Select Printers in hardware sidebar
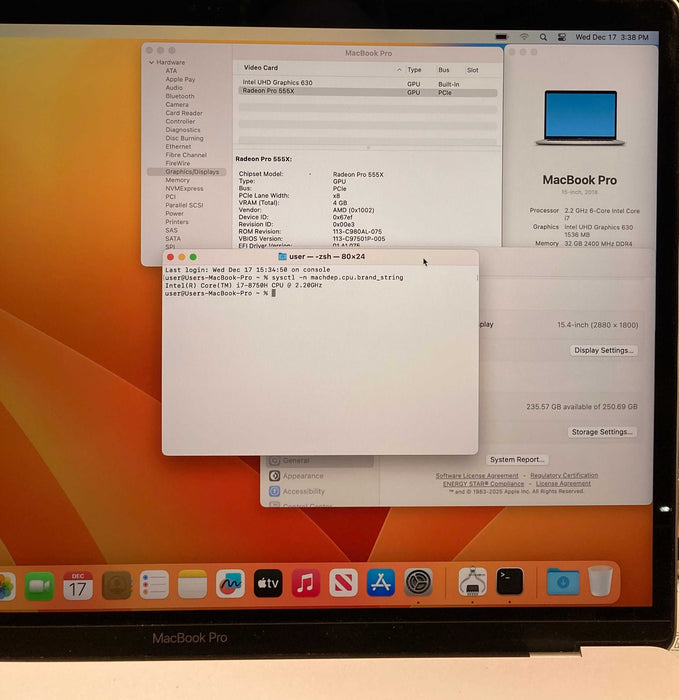Image resolution: width=679 pixels, height=700 pixels. click(177, 222)
